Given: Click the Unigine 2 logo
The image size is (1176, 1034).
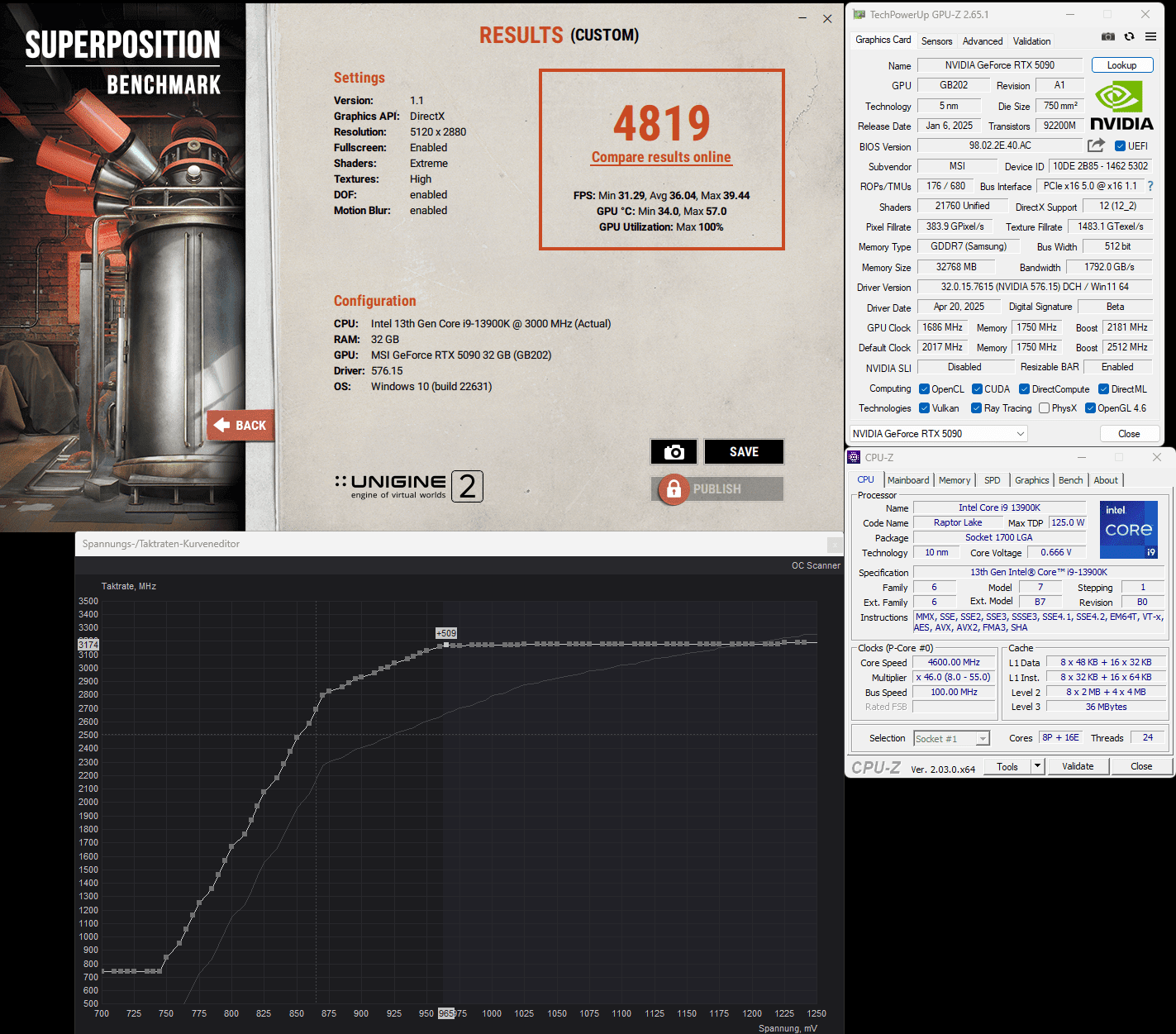Looking at the screenshot, I should click(409, 486).
